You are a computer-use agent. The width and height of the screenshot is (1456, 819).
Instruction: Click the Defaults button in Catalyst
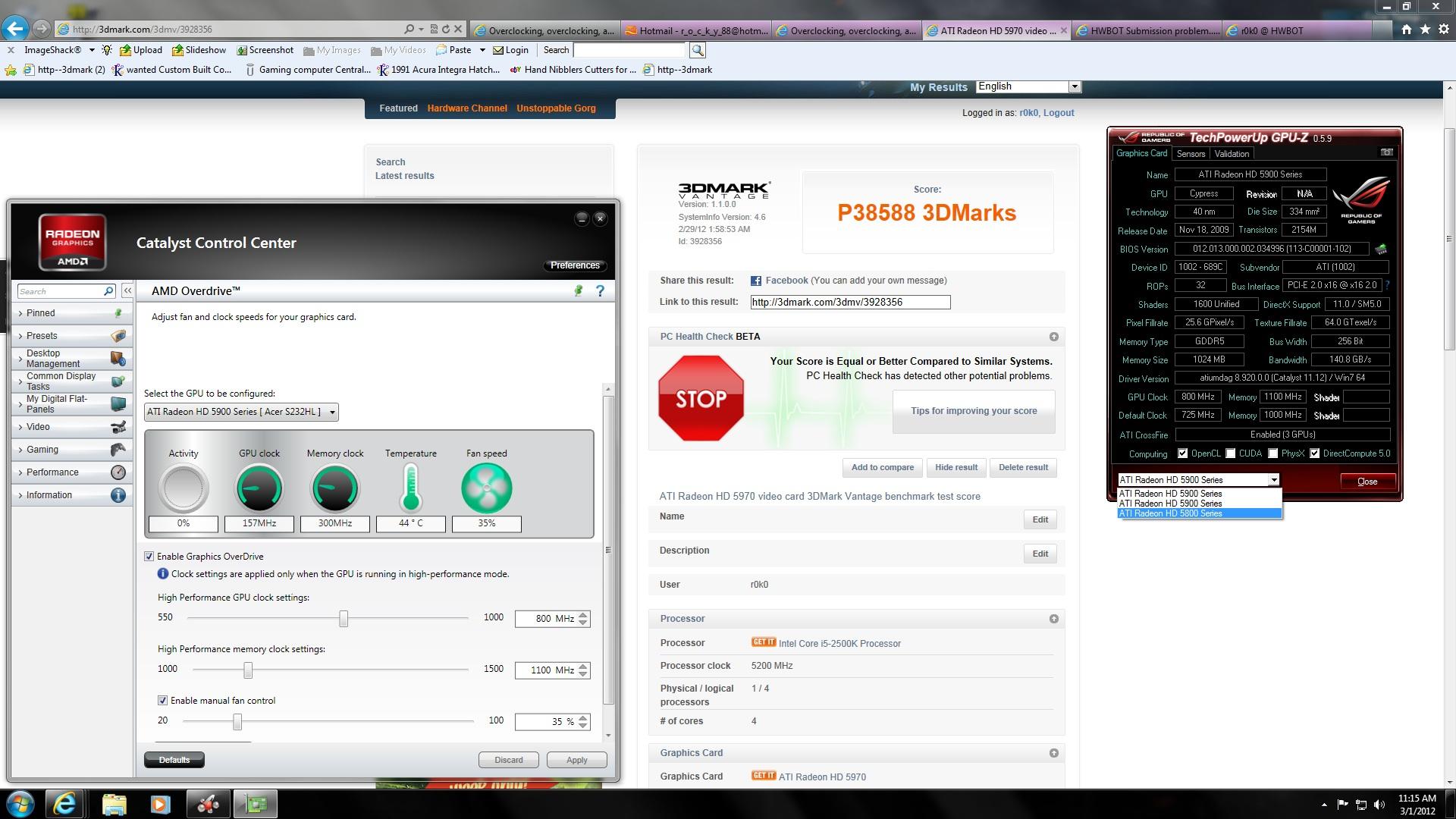click(x=174, y=760)
